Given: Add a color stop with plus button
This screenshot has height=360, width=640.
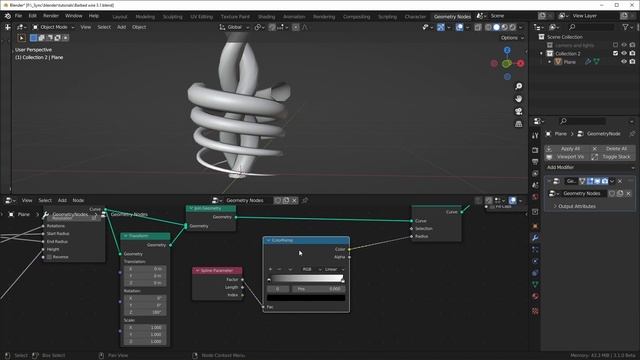Looking at the screenshot, I should pyautogui.click(x=270, y=269).
